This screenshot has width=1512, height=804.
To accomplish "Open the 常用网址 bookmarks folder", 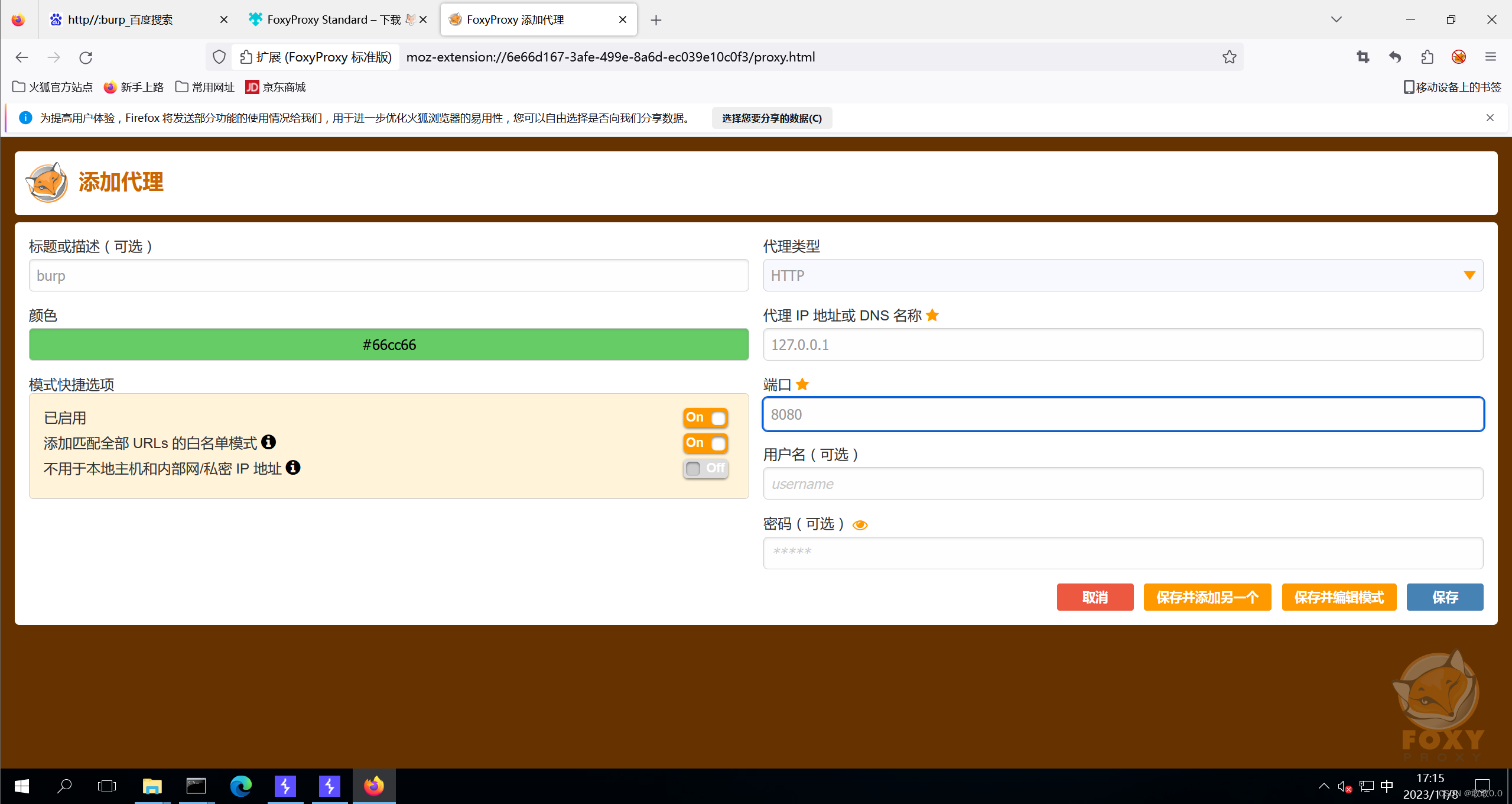I will (x=205, y=87).
